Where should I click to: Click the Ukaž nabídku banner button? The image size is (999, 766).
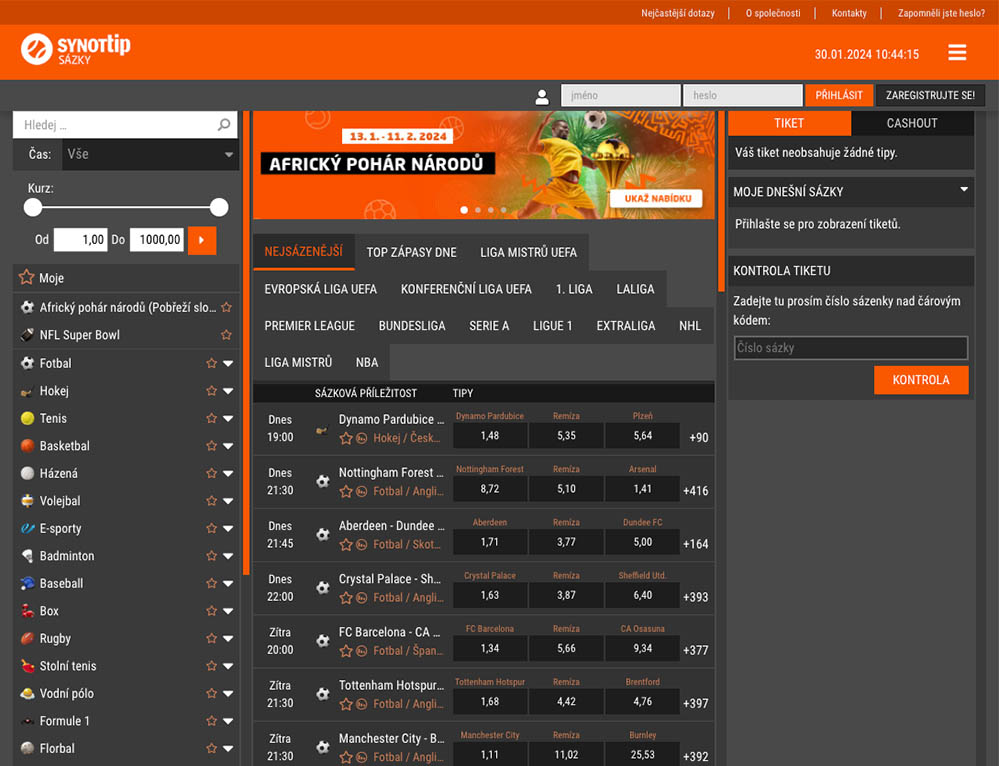click(x=658, y=198)
